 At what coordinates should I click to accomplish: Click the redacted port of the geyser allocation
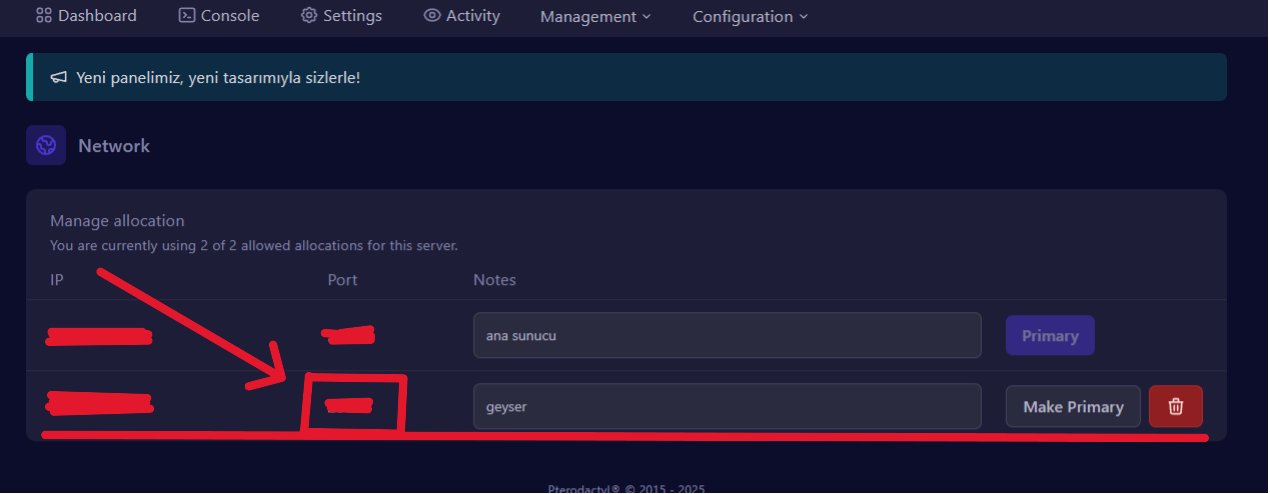349,405
